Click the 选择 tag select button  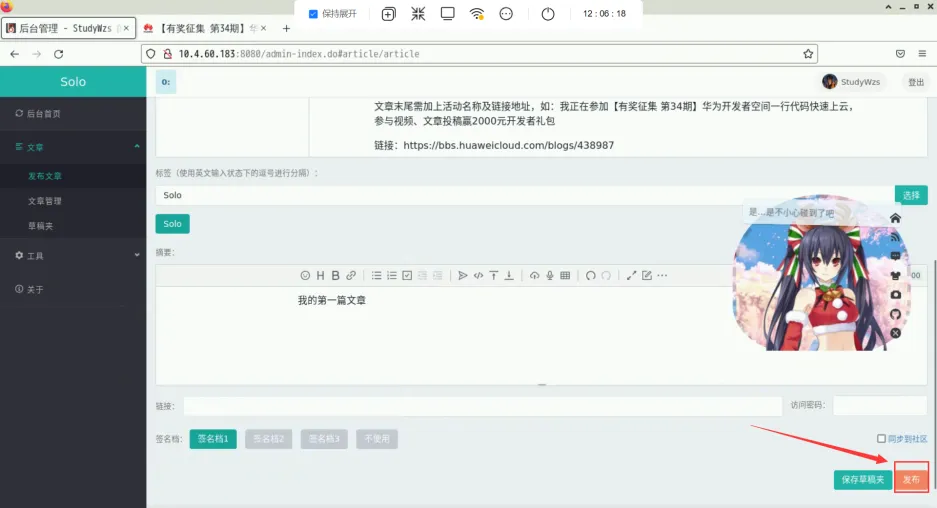click(911, 195)
